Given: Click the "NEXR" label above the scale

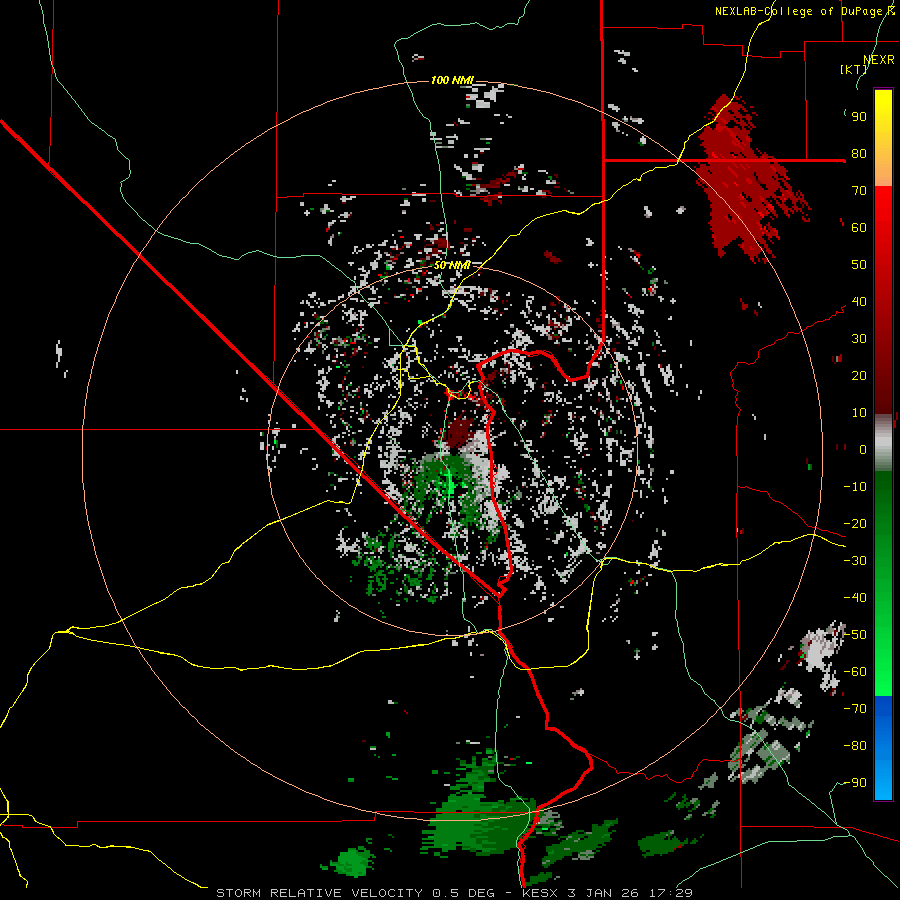Looking at the screenshot, I should pos(878,60).
